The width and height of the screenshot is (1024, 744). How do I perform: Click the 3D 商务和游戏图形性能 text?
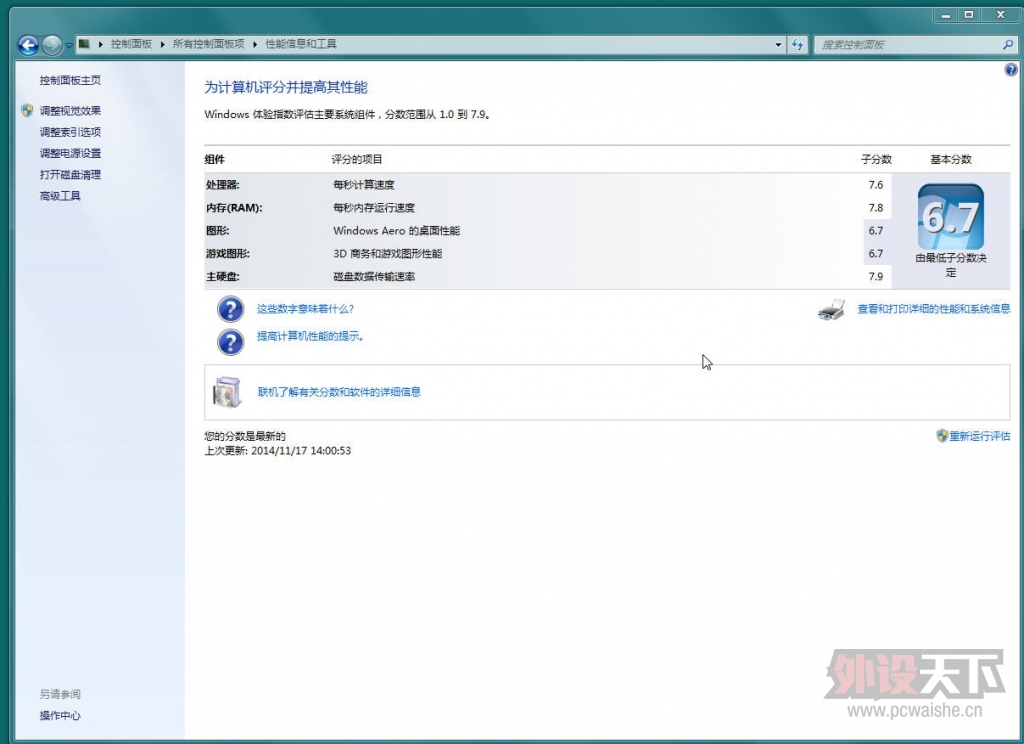[x=388, y=253]
